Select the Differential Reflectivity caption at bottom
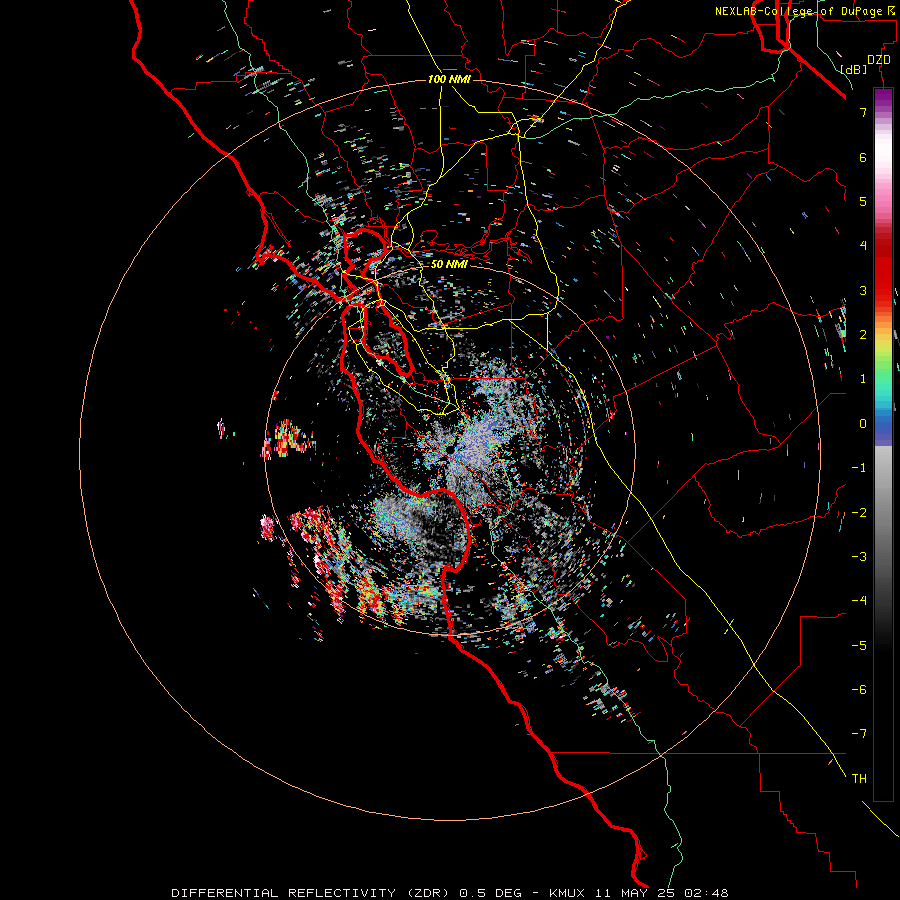 tap(449, 893)
